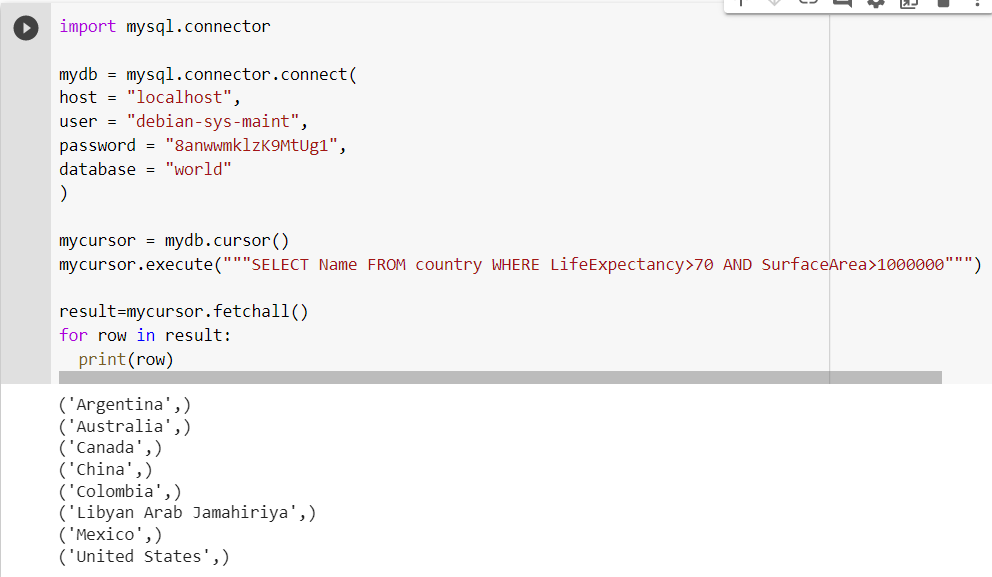The image size is (992, 577).
Task: Click the 'Mexico' output row
Action: pos(110,535)
